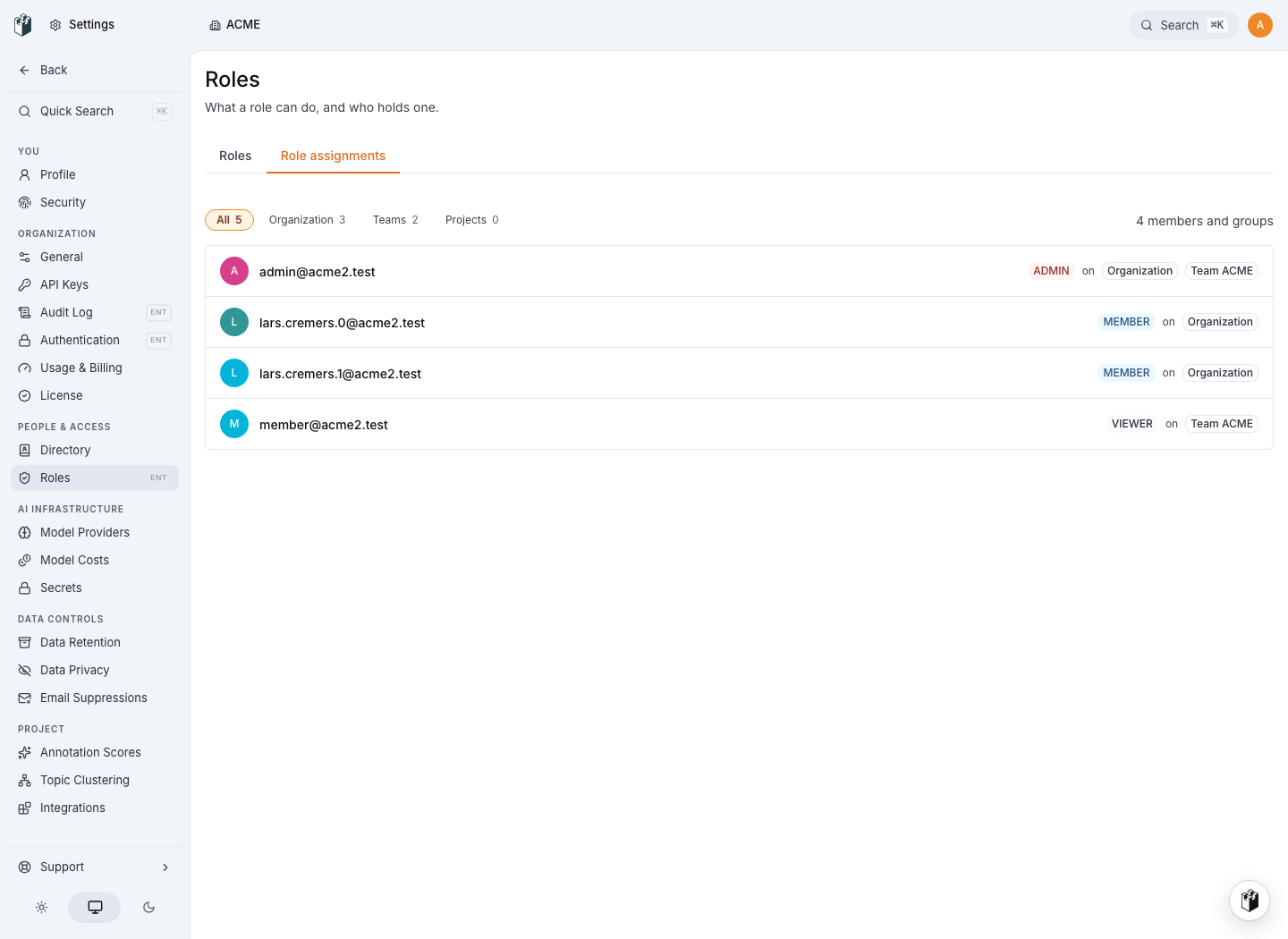
Task: Open Topic Clustering via its network icon
Action: coord(25,781)
